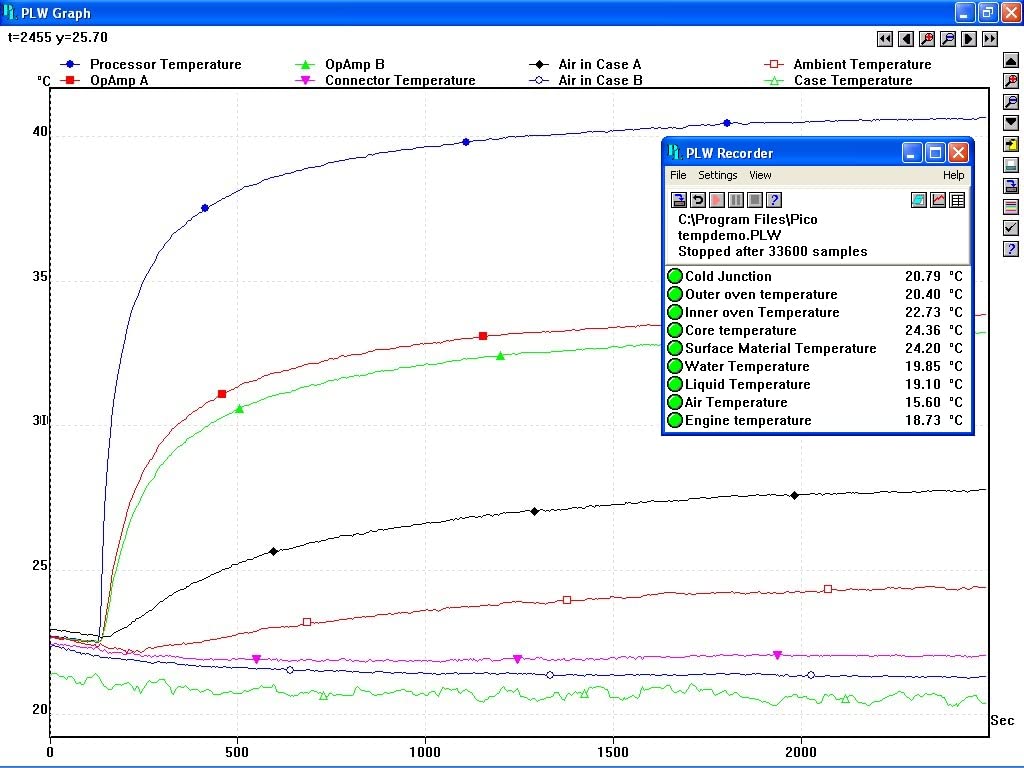Click the scroll-to-end double right arrow
The height and width of the screenshot is (768, 1024).
click(x=990, y=39)
